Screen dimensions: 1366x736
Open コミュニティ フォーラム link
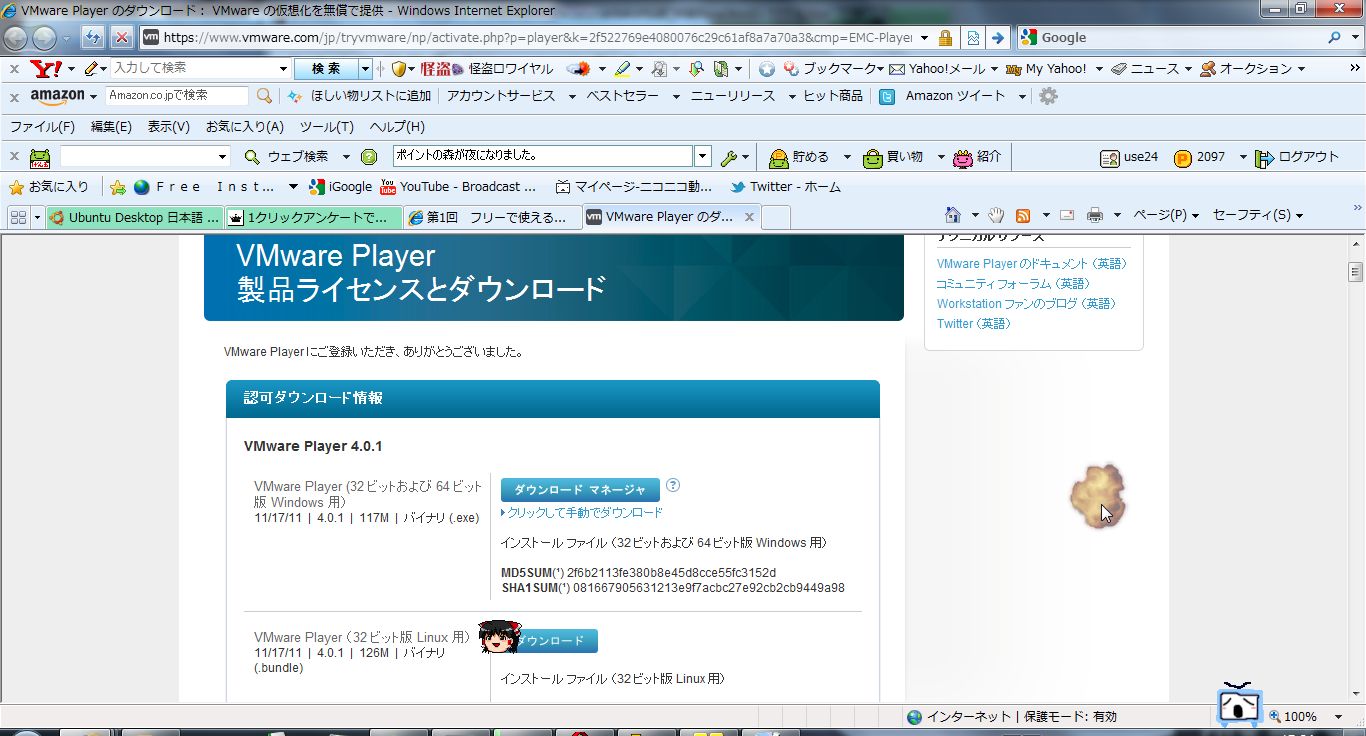click(1013, 284)
